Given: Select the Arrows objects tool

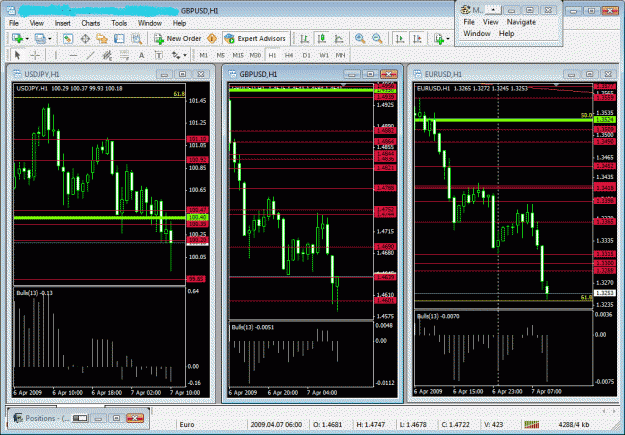Looking at the screenshot, I should 176,55.
